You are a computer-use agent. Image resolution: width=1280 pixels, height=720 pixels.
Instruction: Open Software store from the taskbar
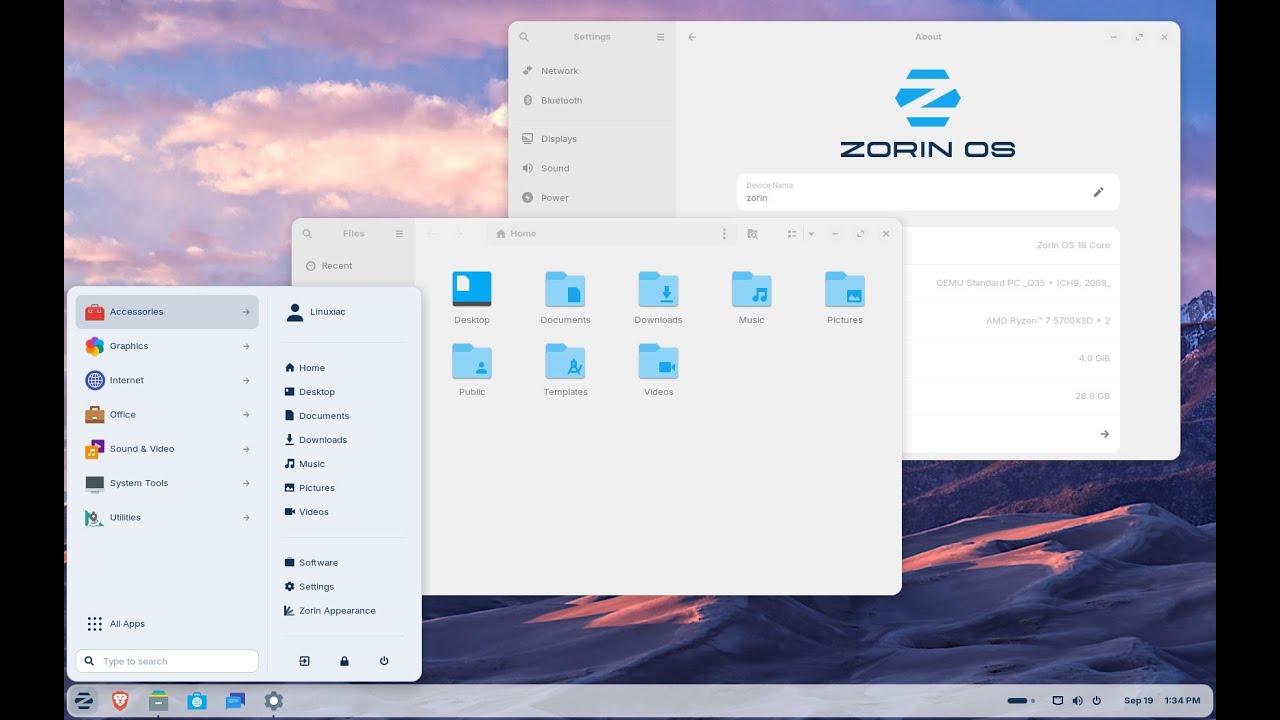pos(197,701)
